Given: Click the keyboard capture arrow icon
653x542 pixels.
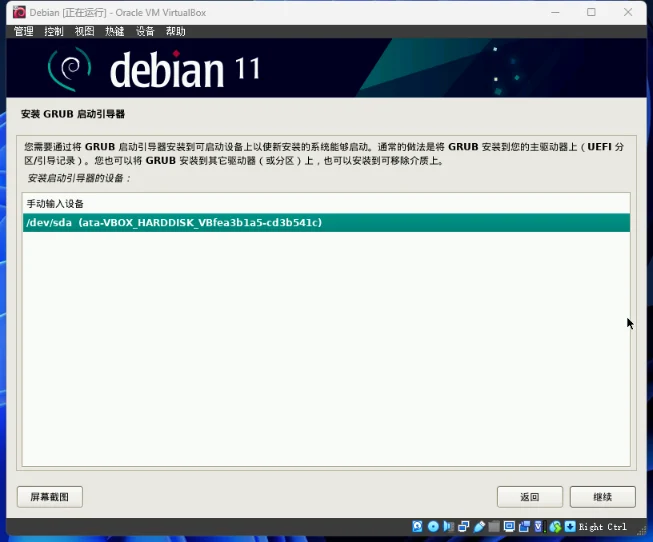Looking at the screenshot, I should click(570, 527).
